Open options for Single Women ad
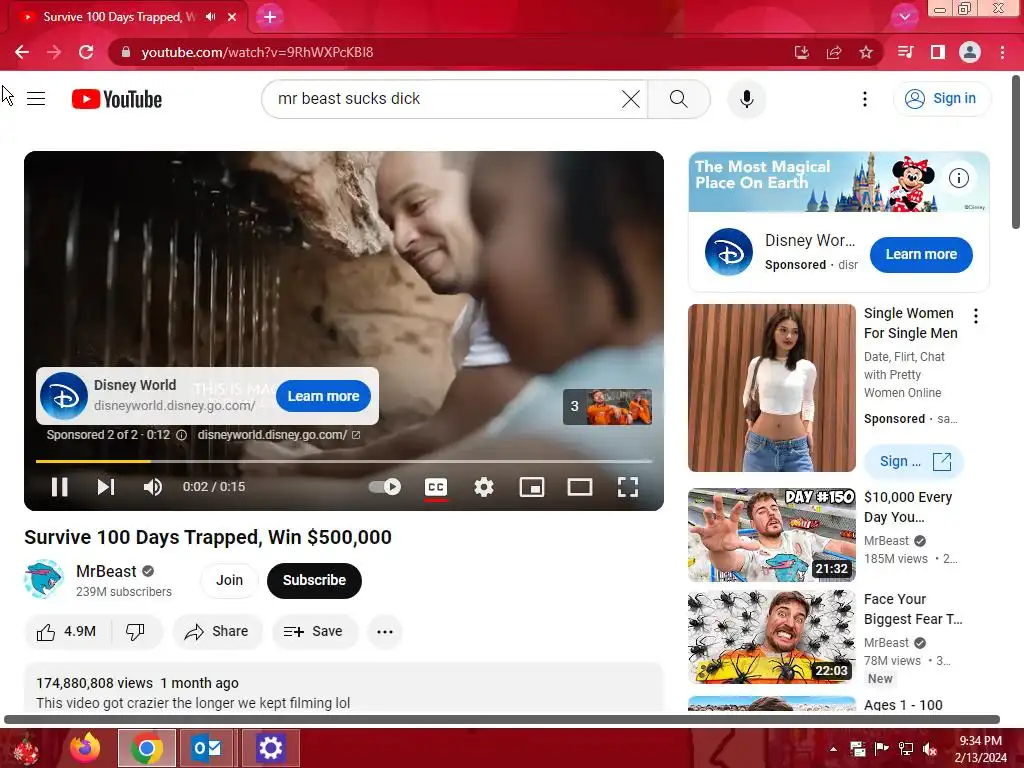This screenshot has width=1024, height=768. click(x=976, y=316)
